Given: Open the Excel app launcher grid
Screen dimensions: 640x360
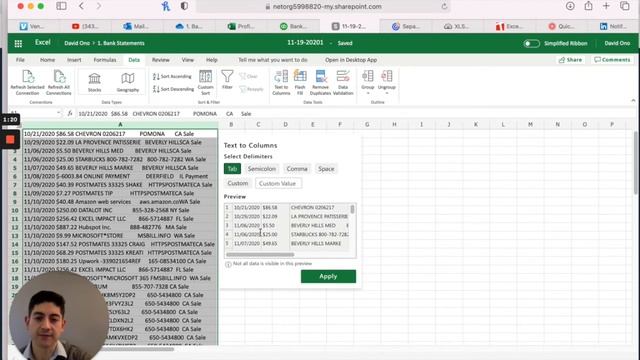Looking at the screenshot, I should 18,43.
